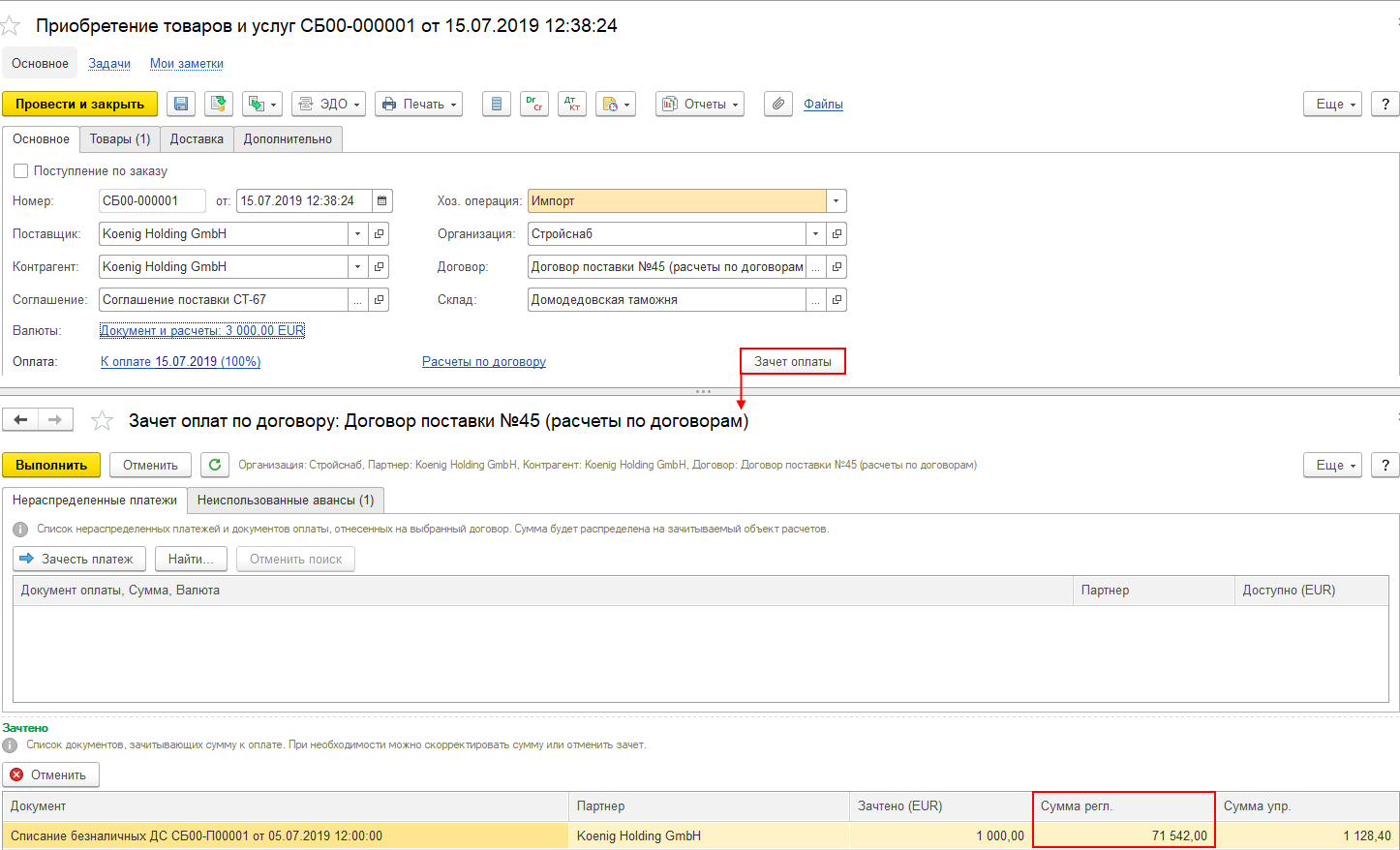
Task: Open the Расчеты по договору link
Action: coord(484,362)
